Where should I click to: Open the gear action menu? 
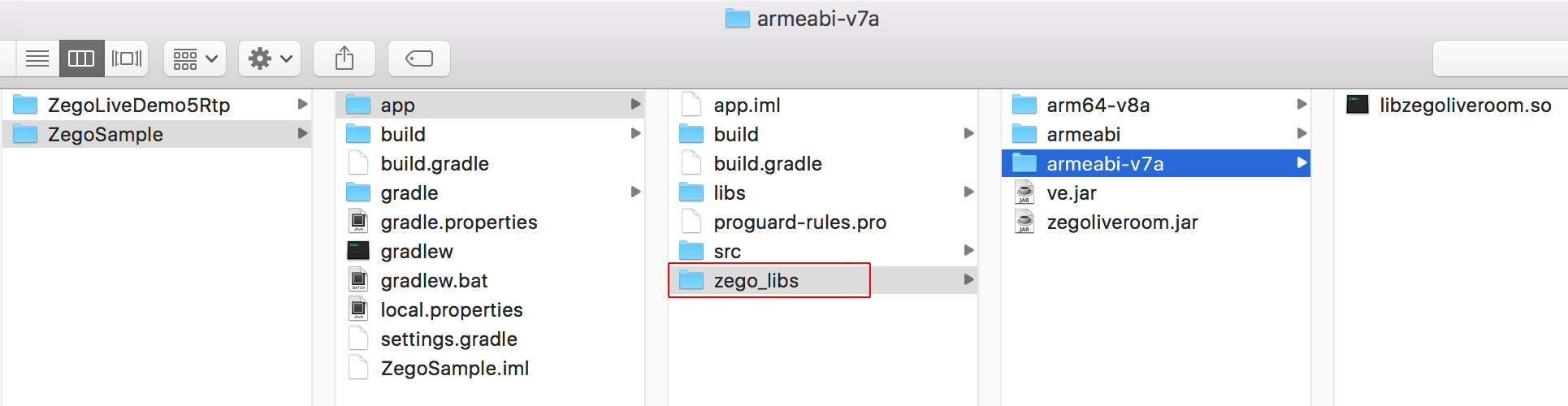click(270, 58)
